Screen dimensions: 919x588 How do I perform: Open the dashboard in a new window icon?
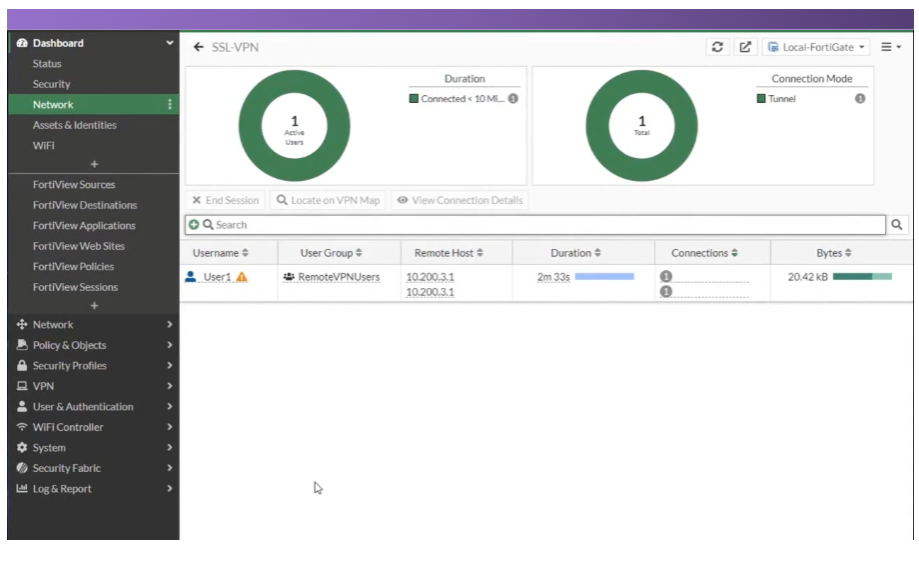point(744,46)
